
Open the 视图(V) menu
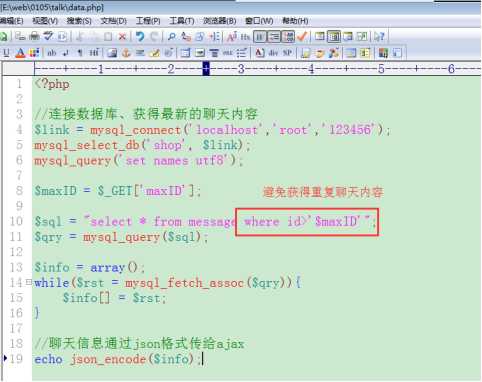45,21
